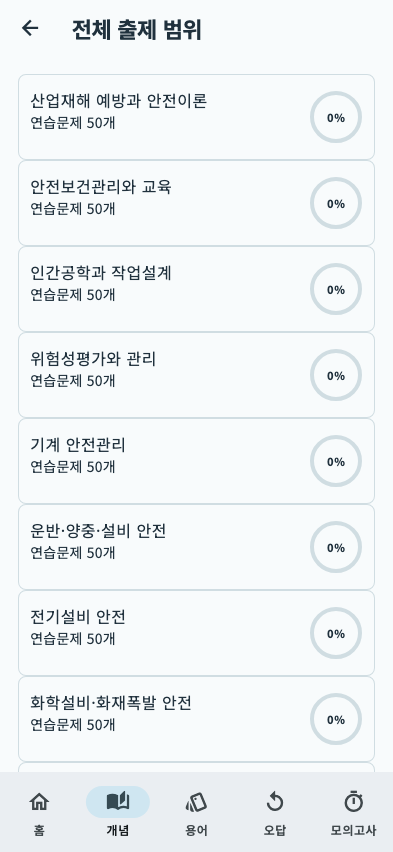Open 안전보건관리와 교육 chapter

(196, 203)
